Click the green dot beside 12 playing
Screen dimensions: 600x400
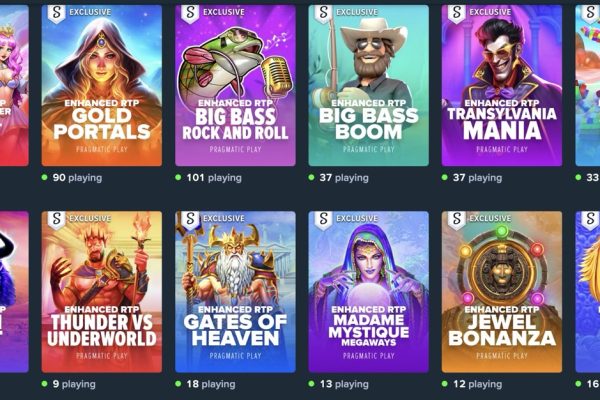445,384
